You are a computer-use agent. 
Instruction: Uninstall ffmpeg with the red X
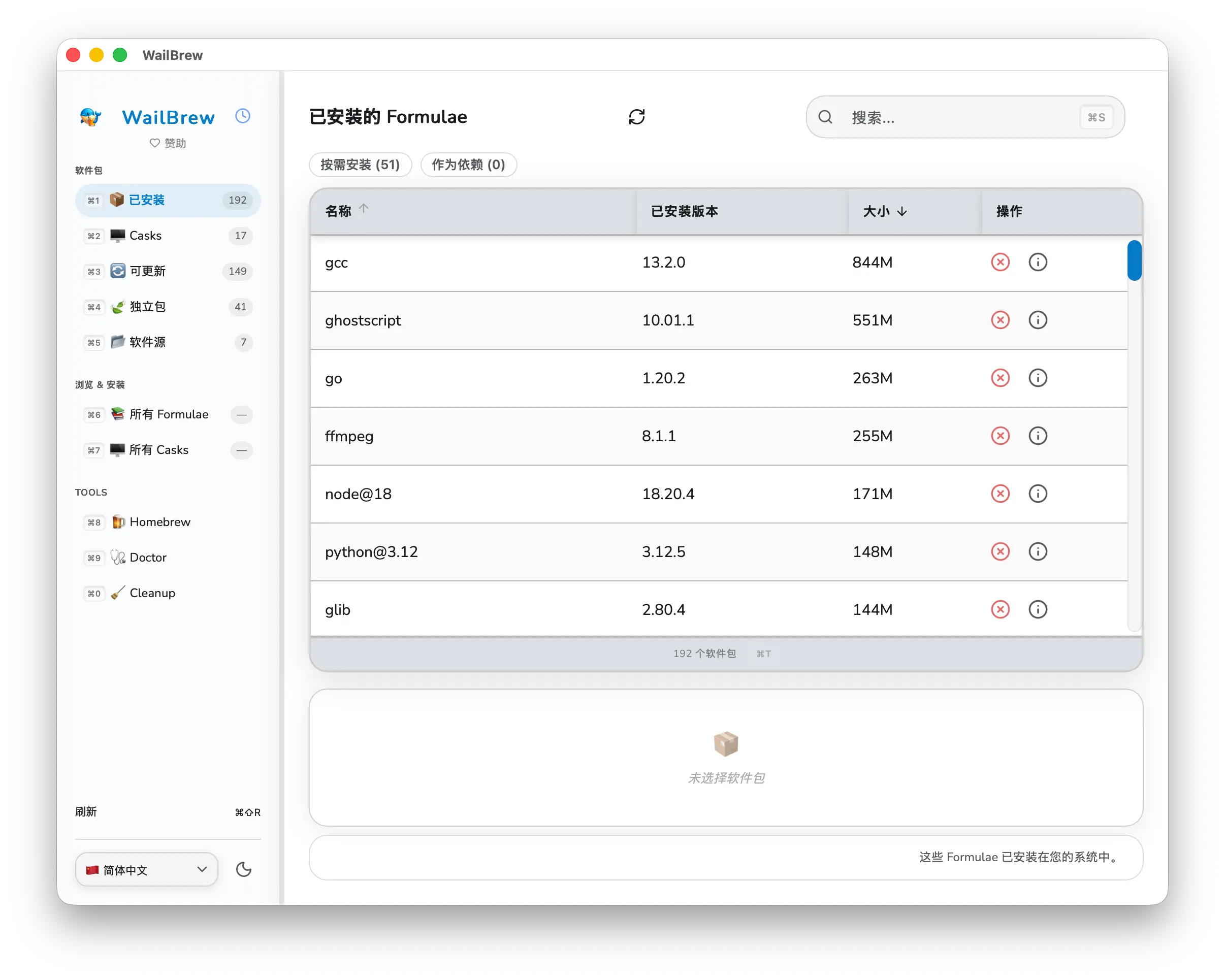[x=1000, y=436]
